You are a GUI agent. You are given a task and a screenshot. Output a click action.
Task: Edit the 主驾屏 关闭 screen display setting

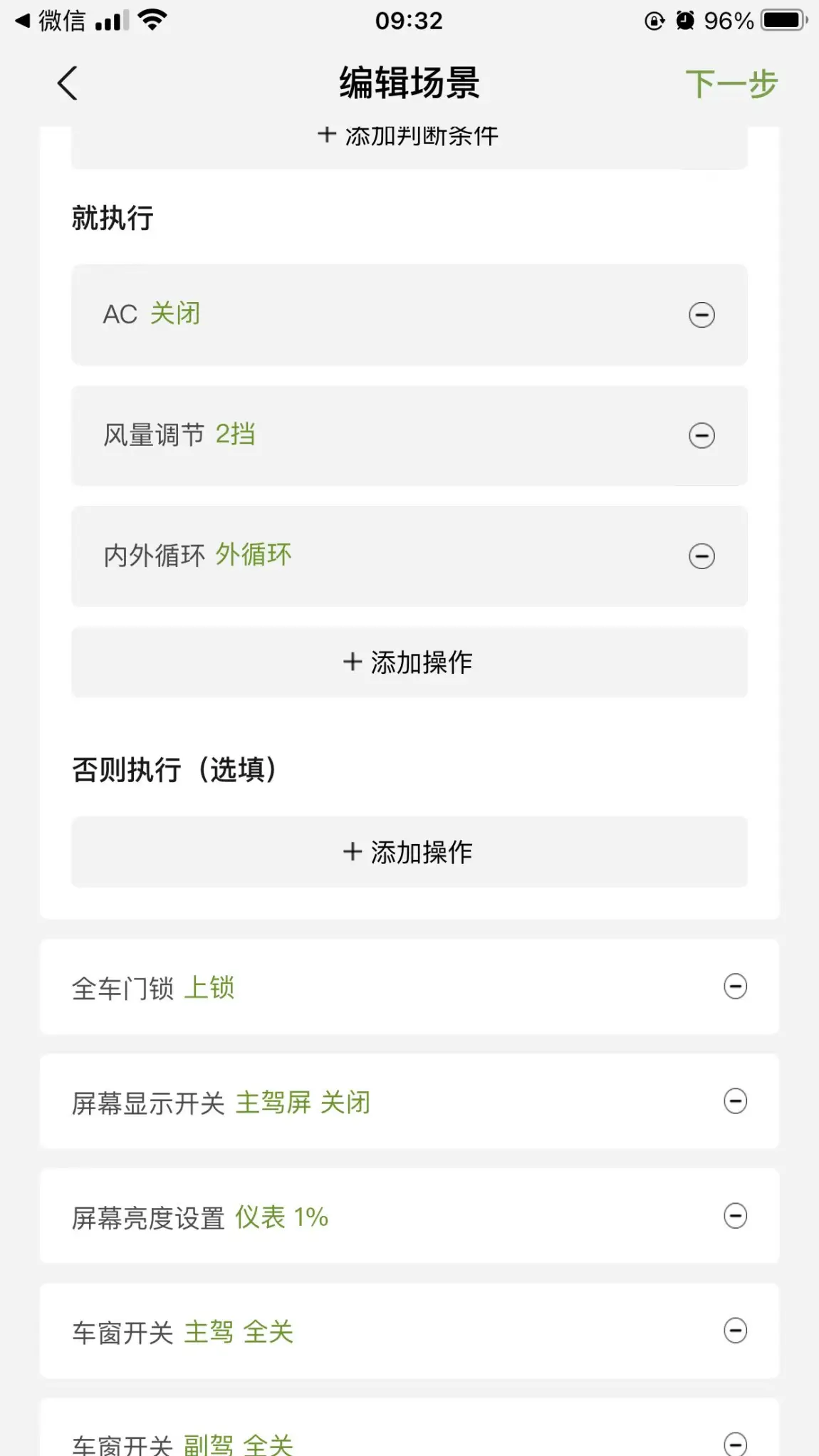pos(303,1103)
